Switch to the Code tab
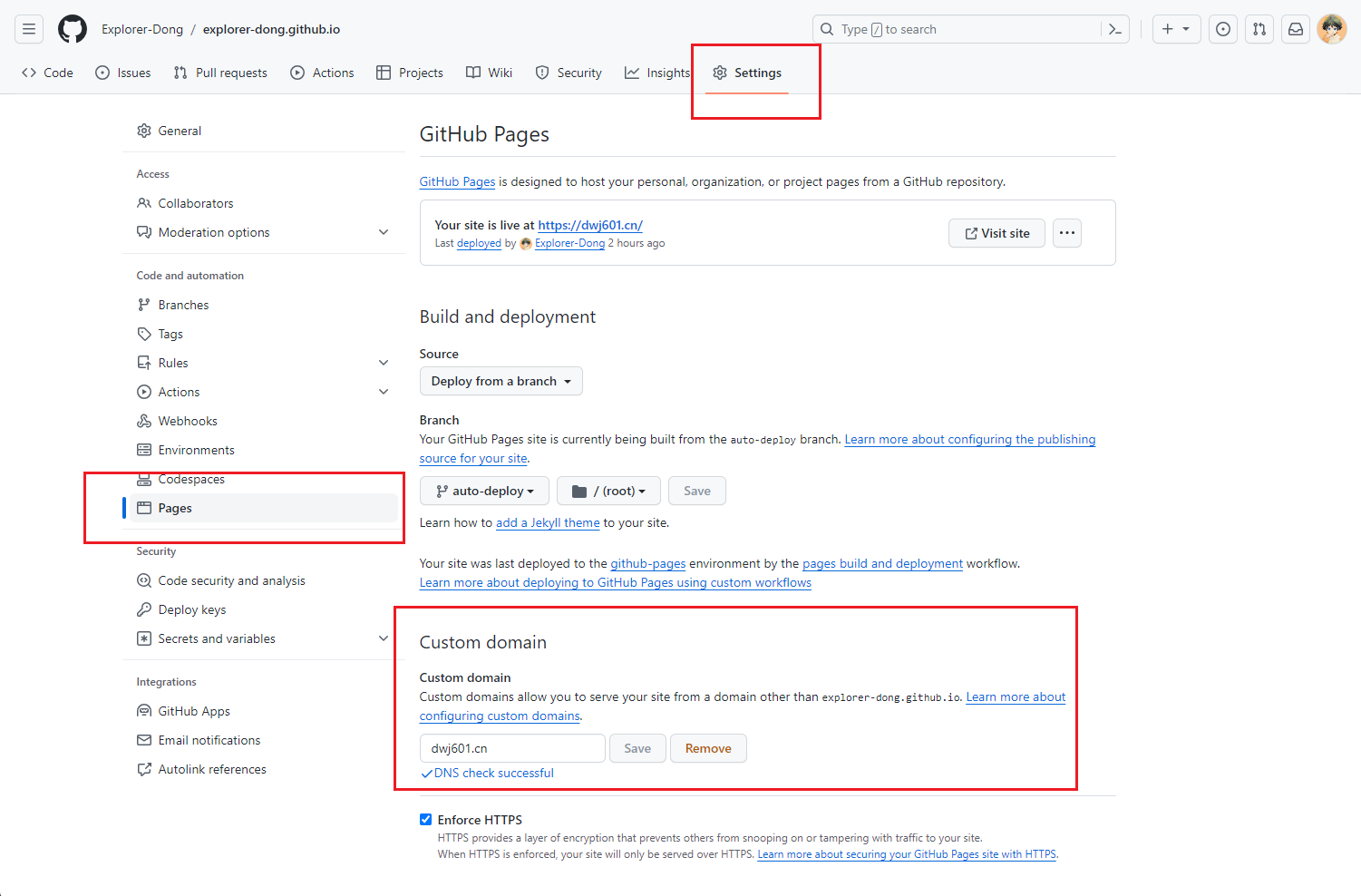 [x=48, y=73]
